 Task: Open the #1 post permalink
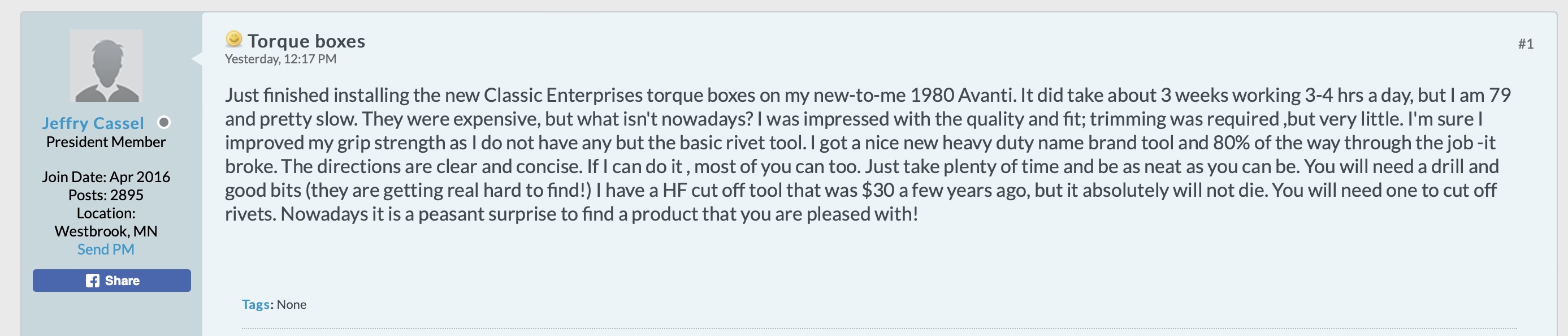click(x=1525, y=44)
